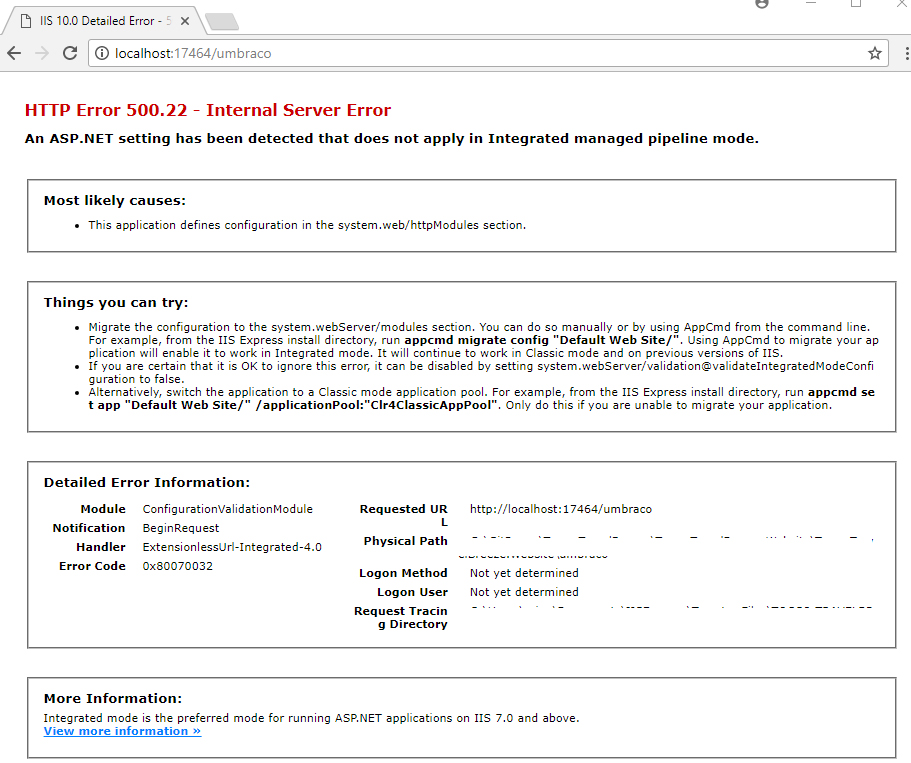Click the error code 0x80070032

[x=177, y=566]
